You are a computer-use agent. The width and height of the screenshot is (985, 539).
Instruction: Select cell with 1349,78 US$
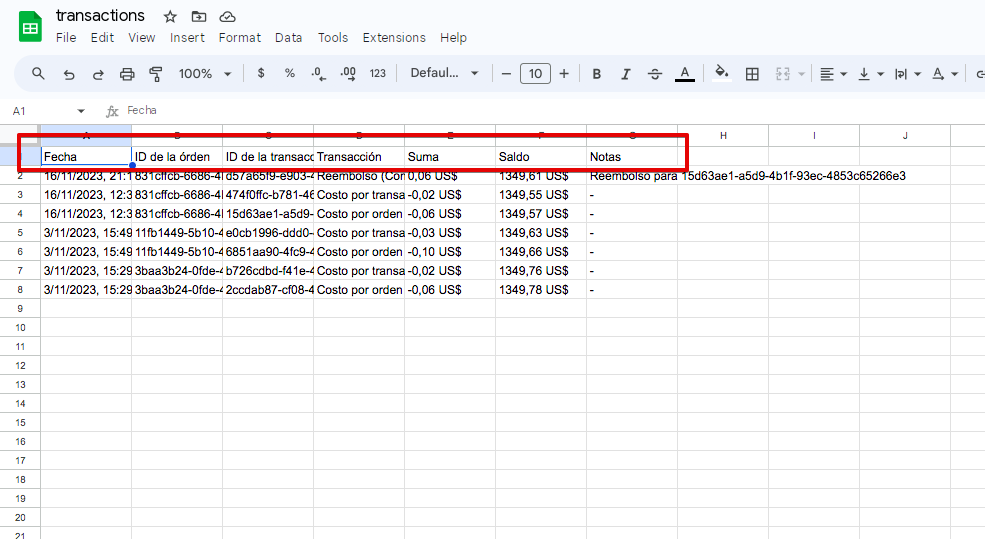tap(541, 290)
